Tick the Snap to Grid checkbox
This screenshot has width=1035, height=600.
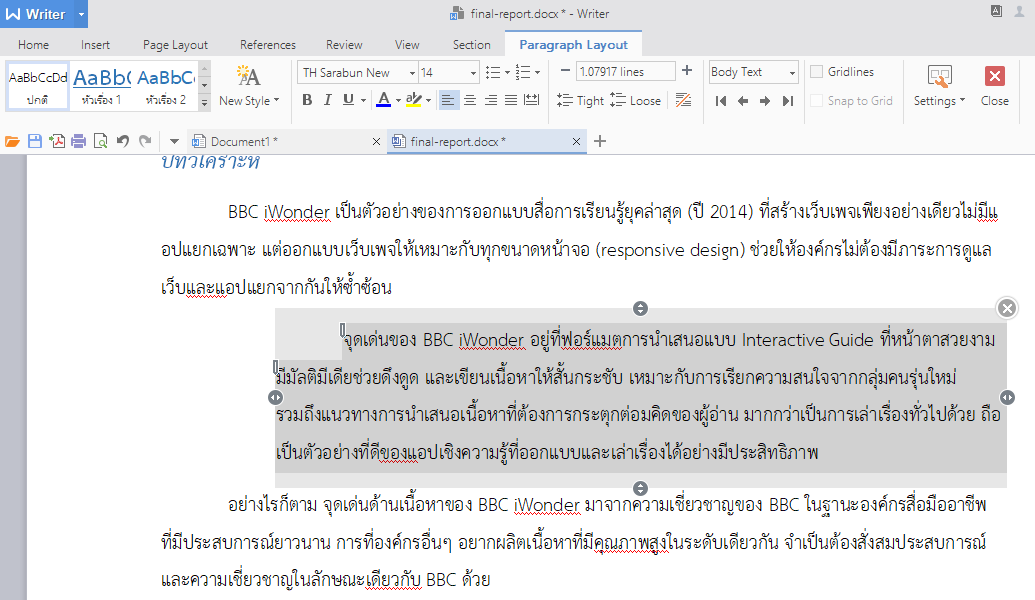(817, 101)
